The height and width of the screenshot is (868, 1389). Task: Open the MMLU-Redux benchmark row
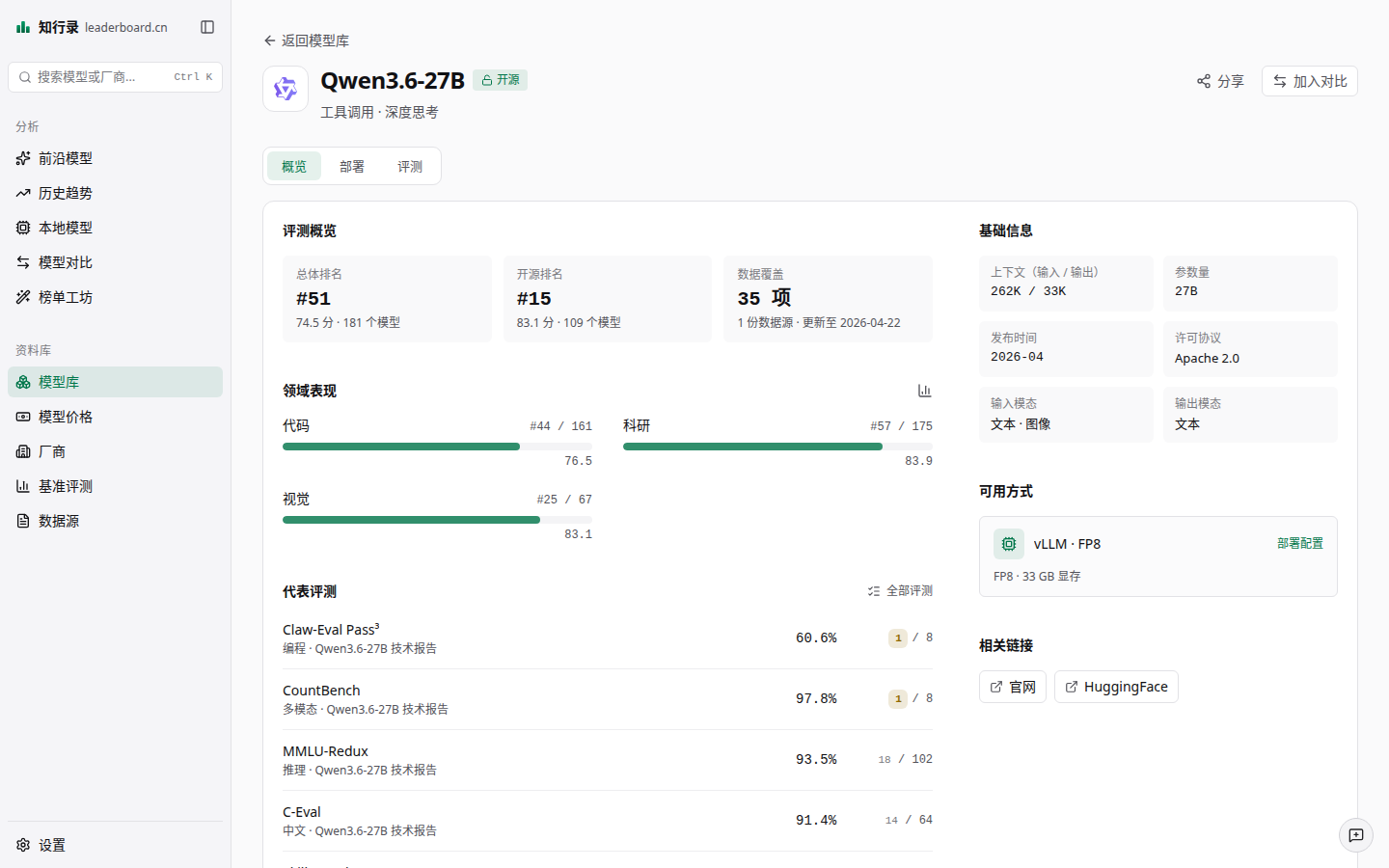click(x=608, y=760)
